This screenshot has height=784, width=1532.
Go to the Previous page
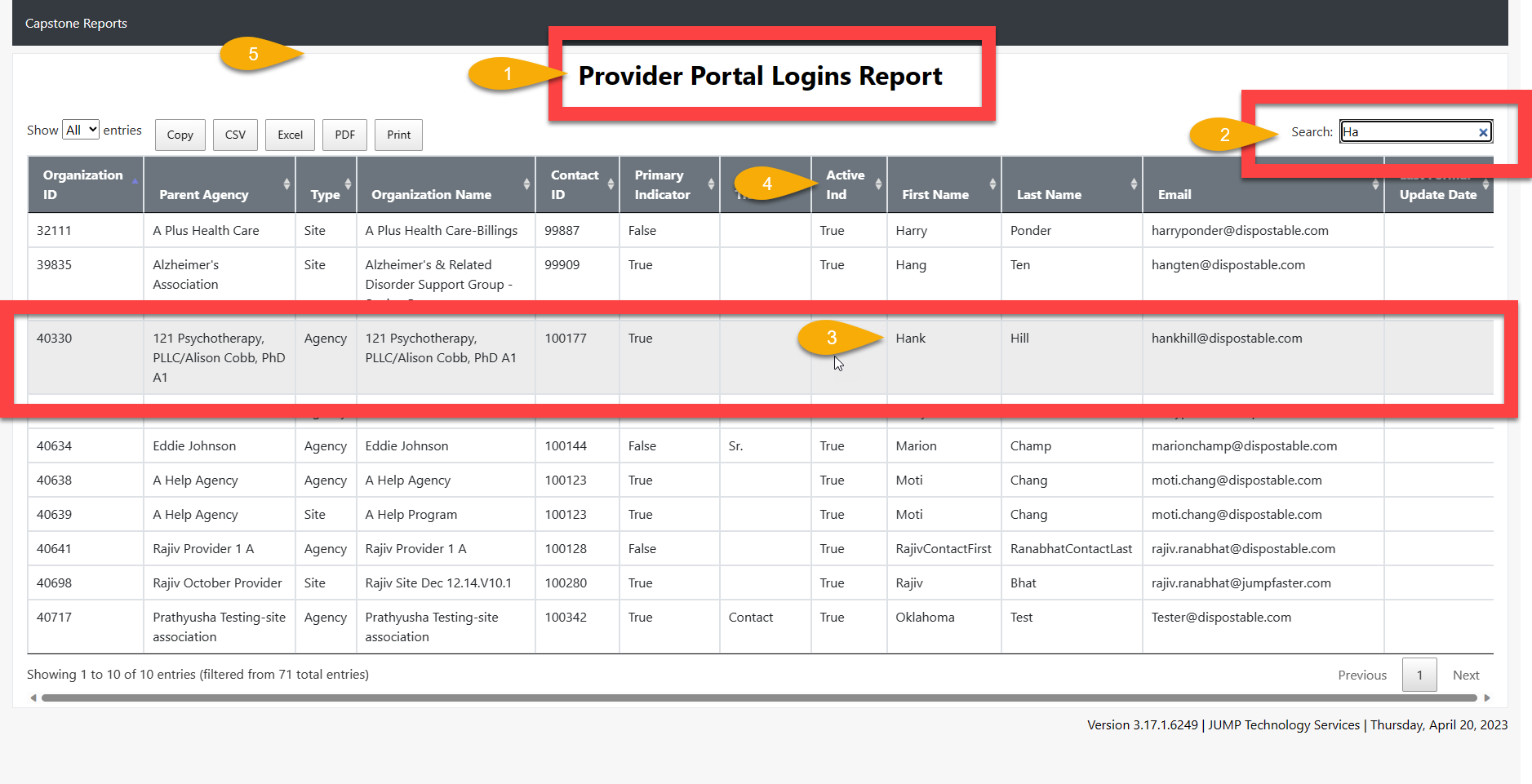point(1361,675)
